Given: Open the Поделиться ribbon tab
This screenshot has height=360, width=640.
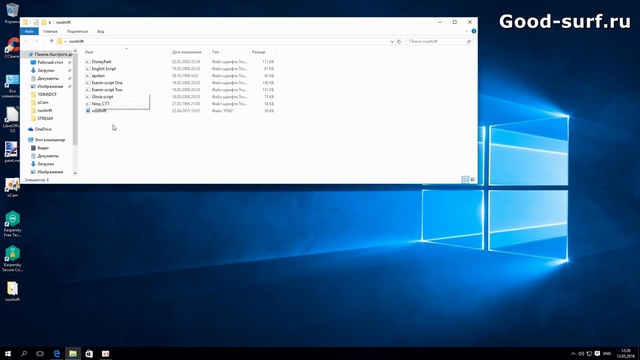Looking at the screenshot, I should [x=77, y=31].
